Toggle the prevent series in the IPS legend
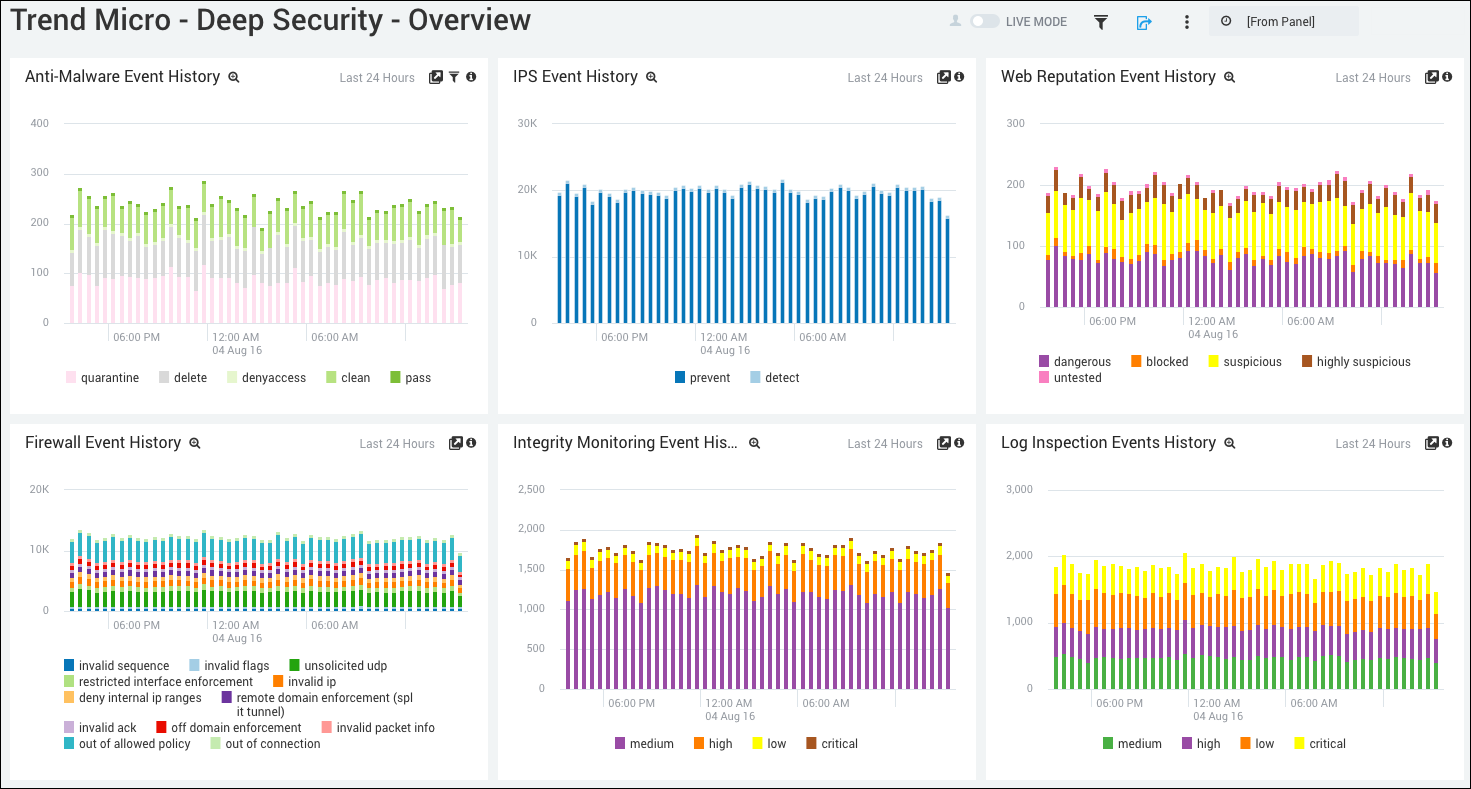The height and width of the screenshot is (789, 1471). point(707,377)
